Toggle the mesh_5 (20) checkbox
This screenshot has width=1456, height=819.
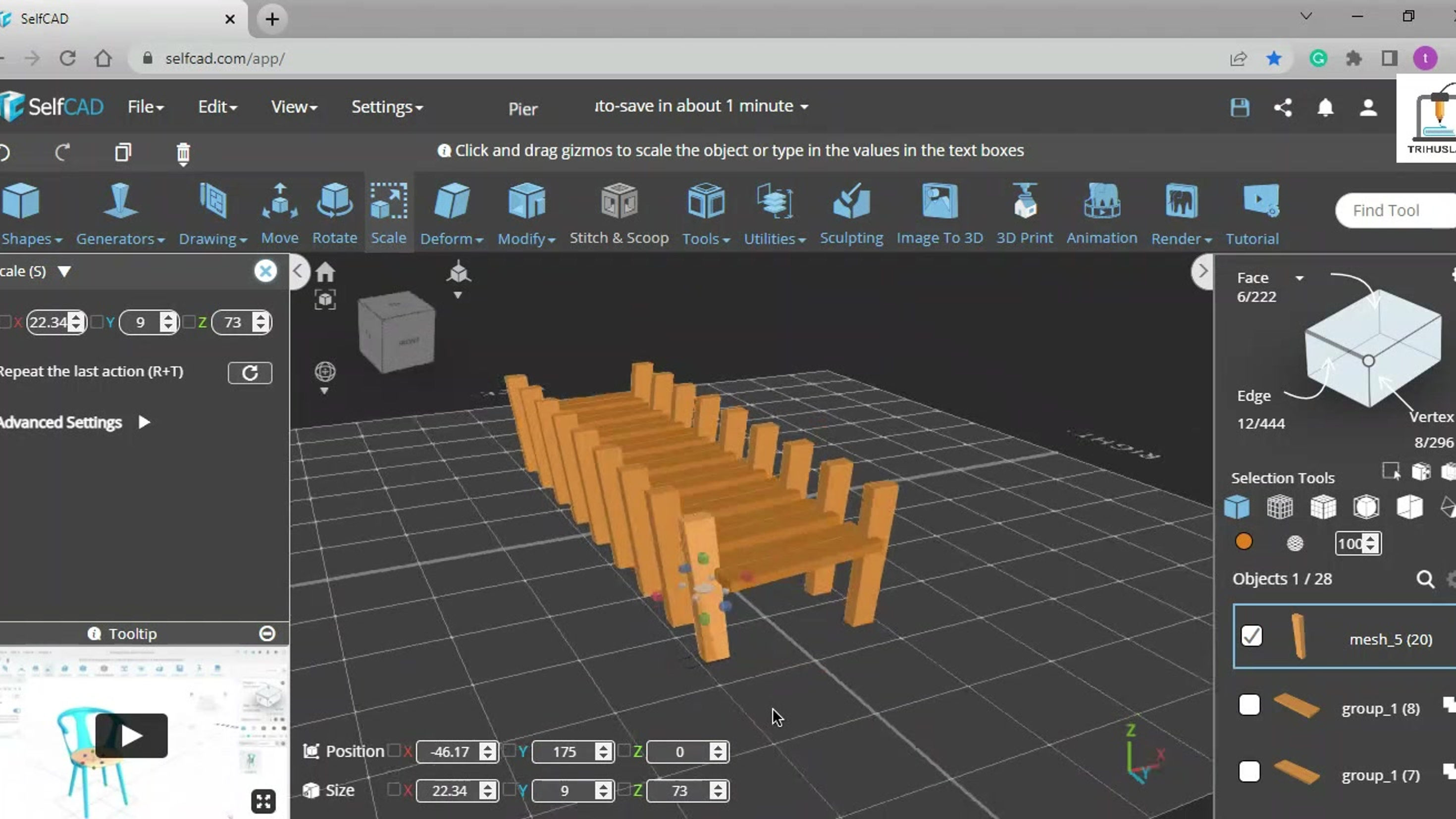(1251, 636)
